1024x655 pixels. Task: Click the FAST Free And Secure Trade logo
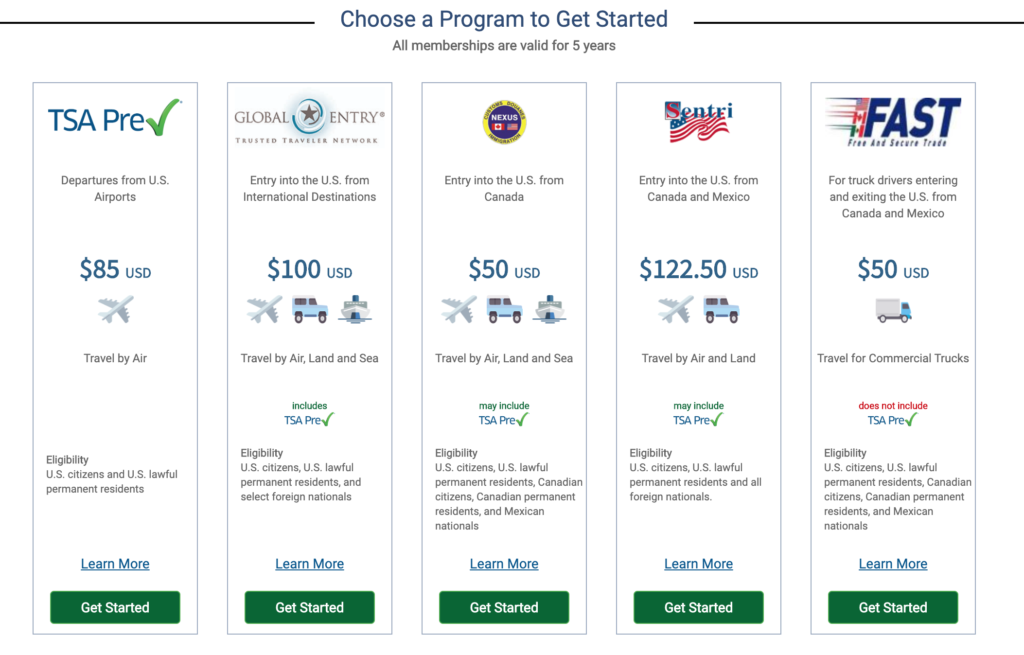coord(893,122)
